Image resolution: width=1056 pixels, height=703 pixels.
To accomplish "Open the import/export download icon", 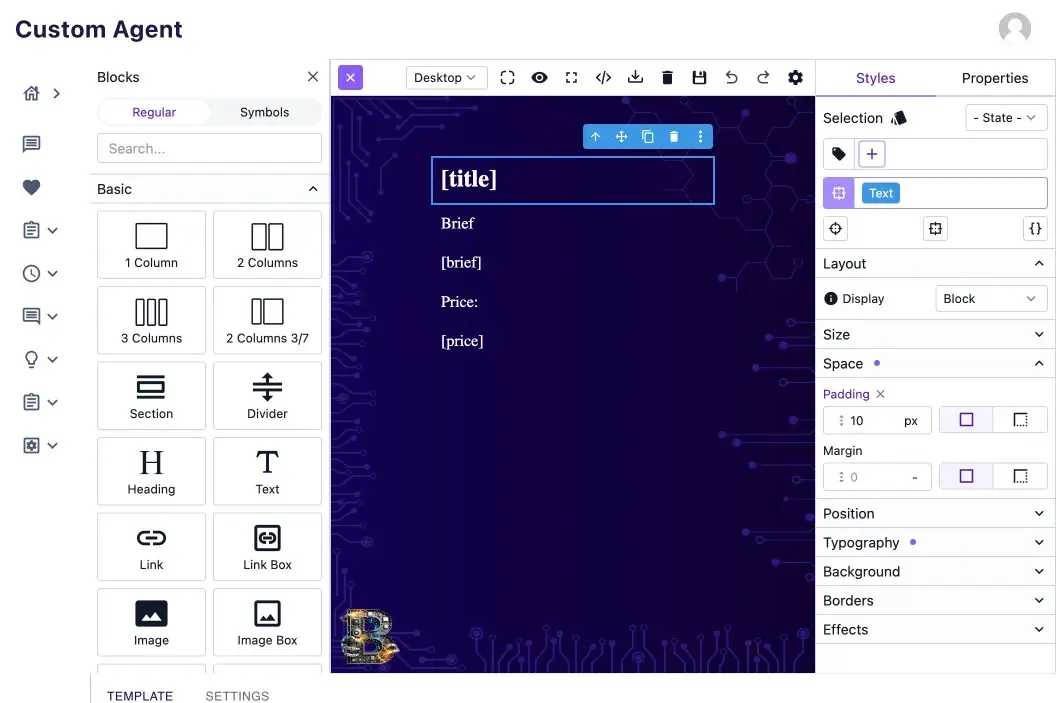I will pos(635,77).
